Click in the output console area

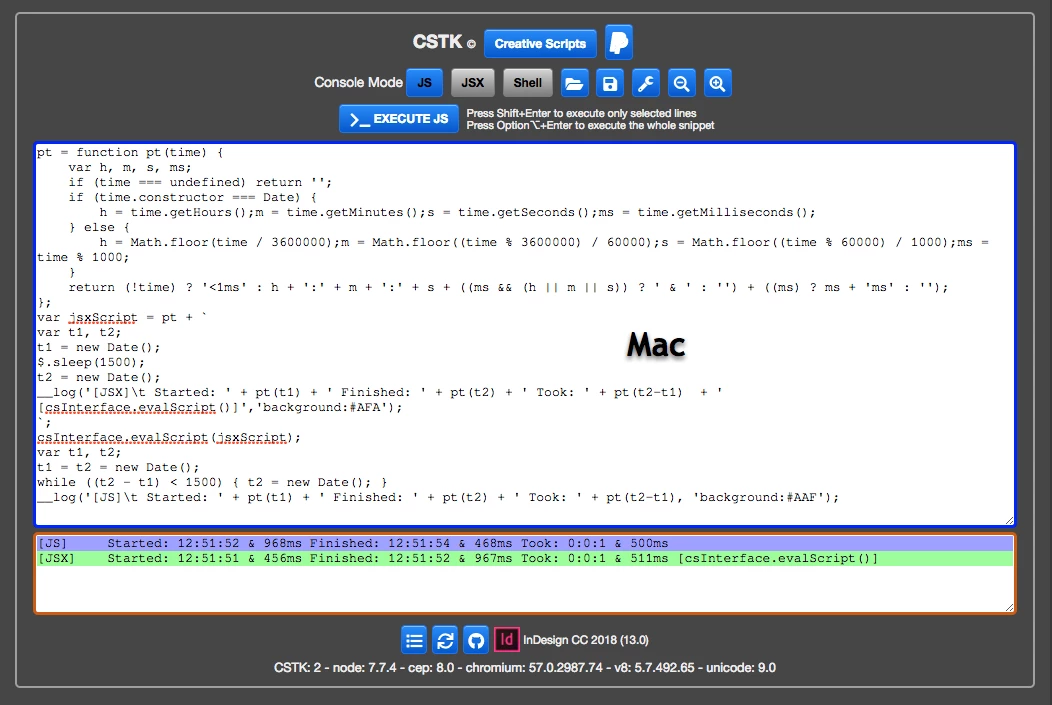(525, 574)
